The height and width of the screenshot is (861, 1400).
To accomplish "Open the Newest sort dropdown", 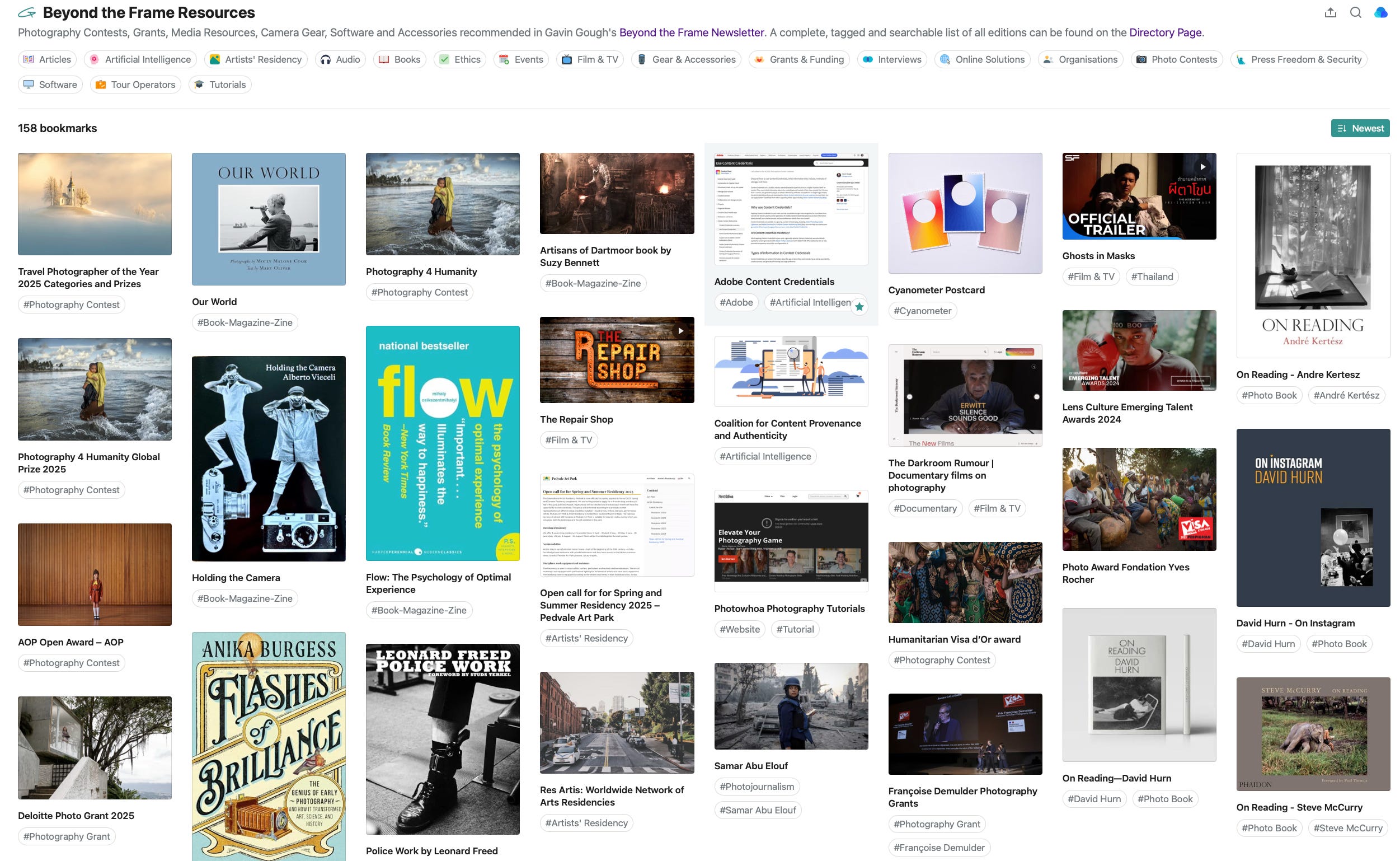I will pyautogui.click(x=1360, y=128).
